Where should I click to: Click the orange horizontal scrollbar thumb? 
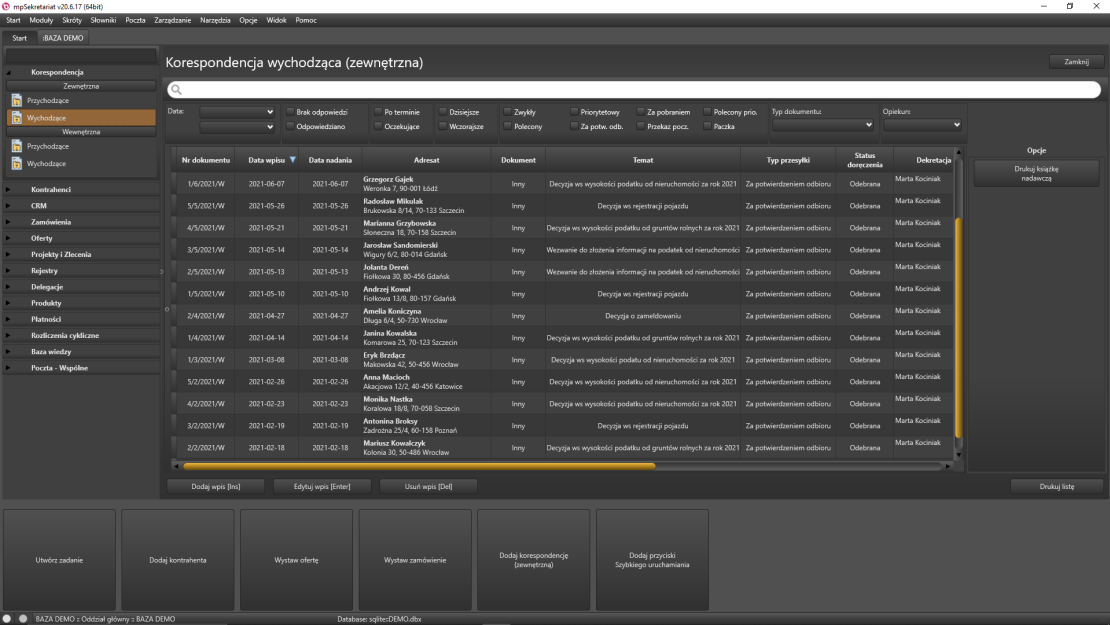coord(419,466)
